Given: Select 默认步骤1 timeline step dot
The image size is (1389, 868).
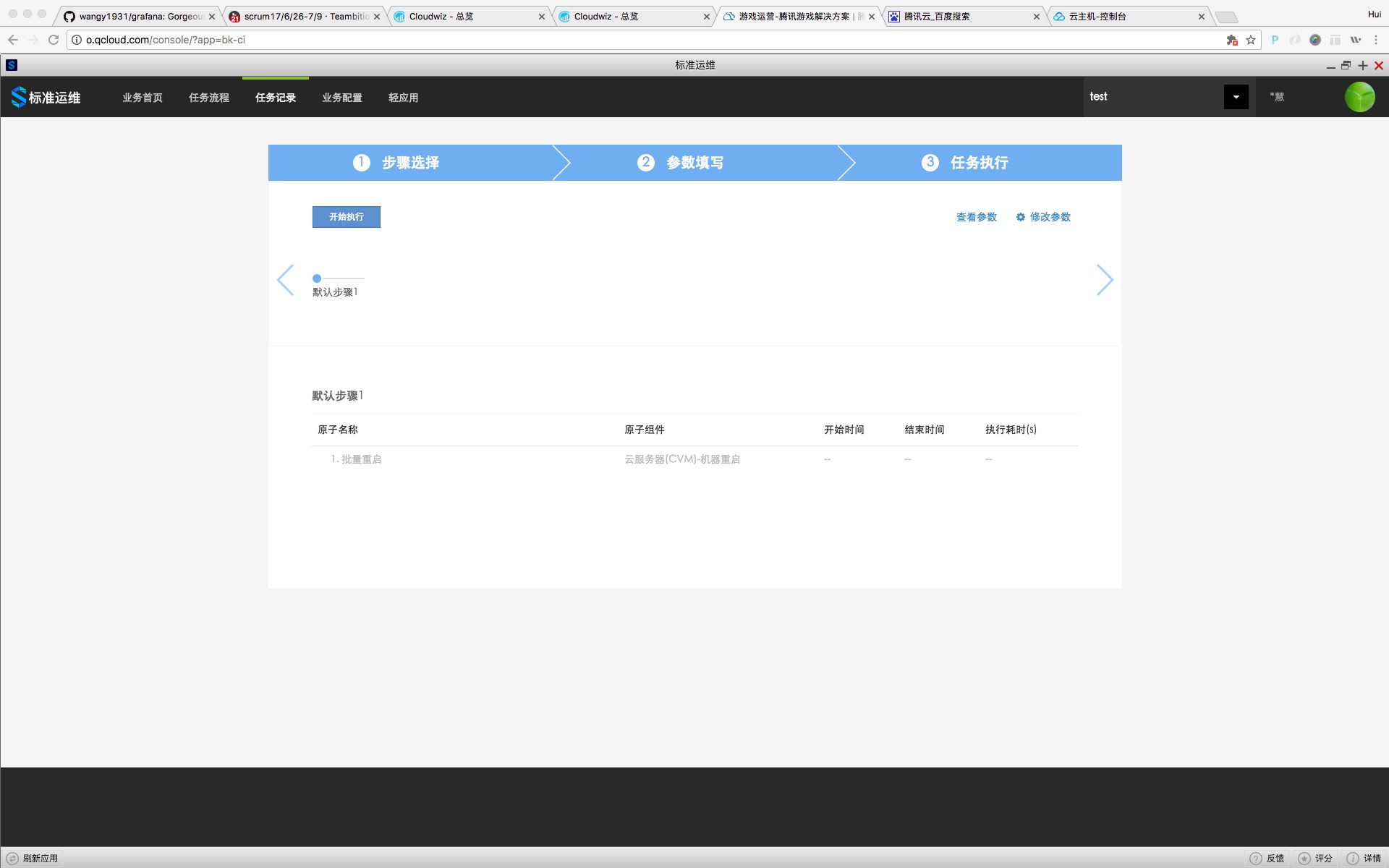Looking at the screenshot, I should (x=317, y=278).
